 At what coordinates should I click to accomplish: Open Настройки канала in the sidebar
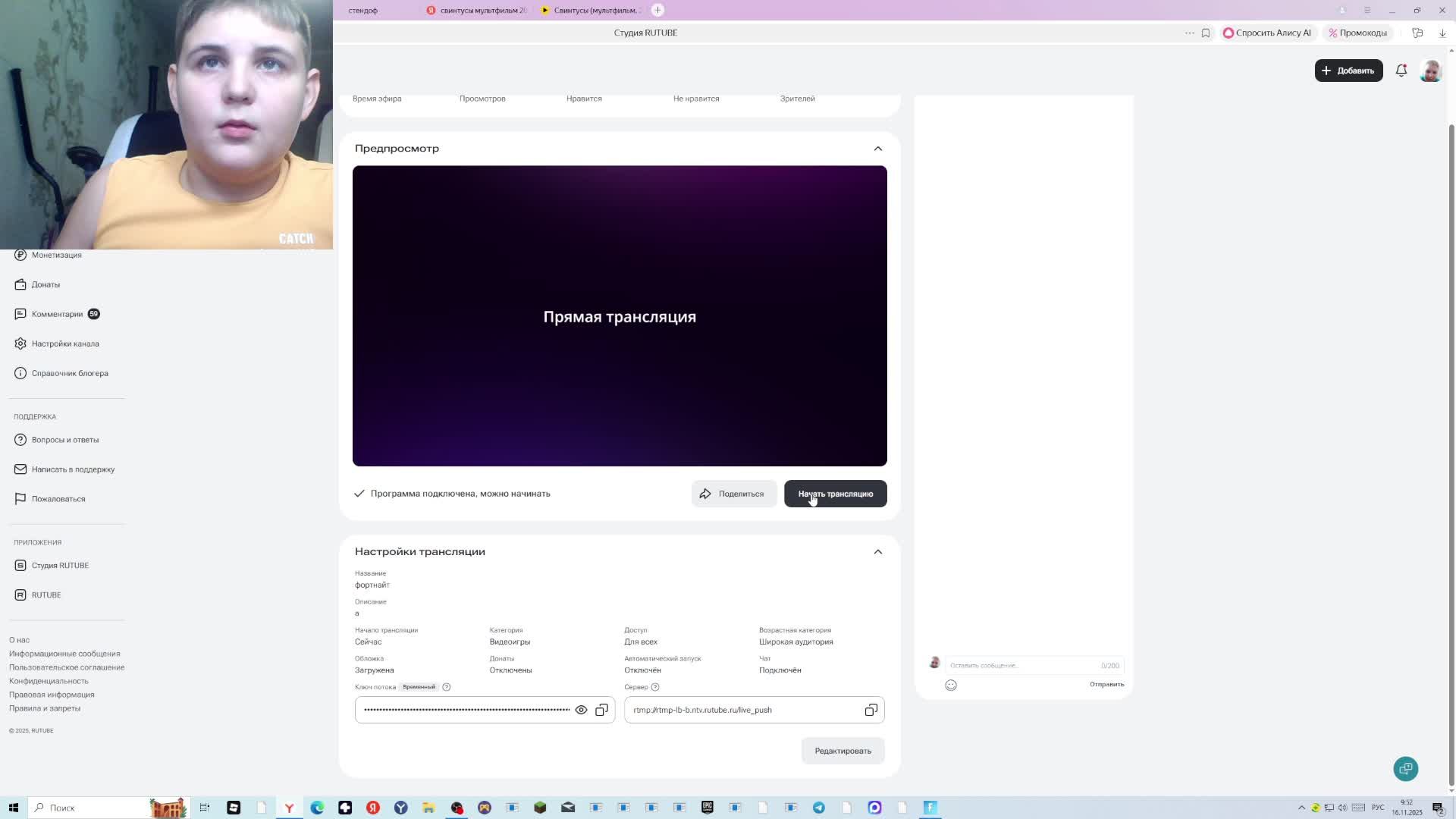[65, 344]
